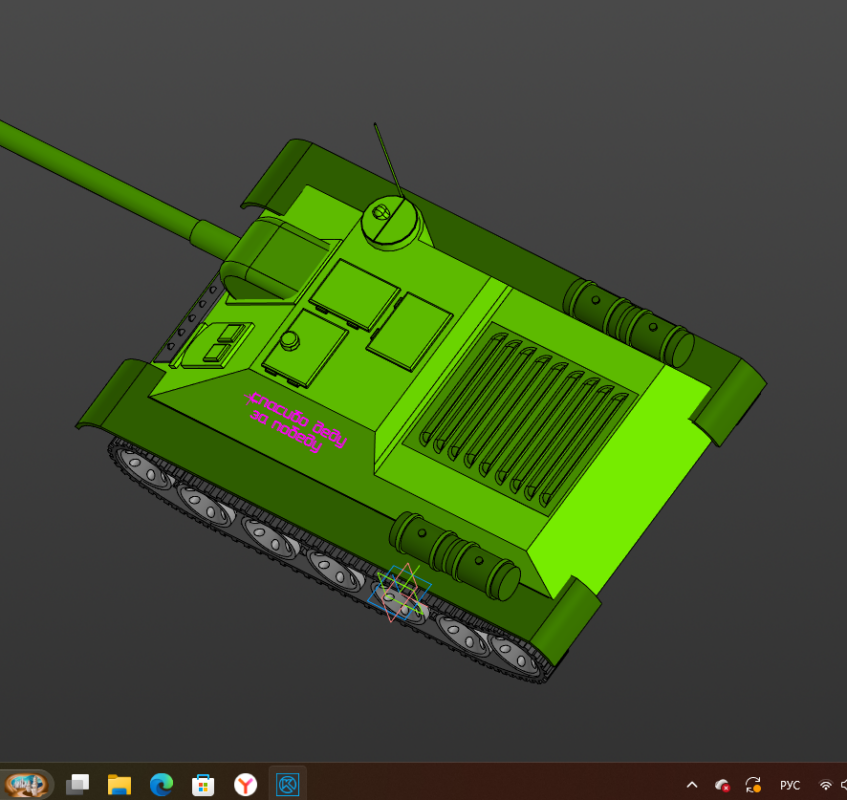Click the OneDrive error tray icon
This screenshot has height=800, width=847.
pos(722,785)
